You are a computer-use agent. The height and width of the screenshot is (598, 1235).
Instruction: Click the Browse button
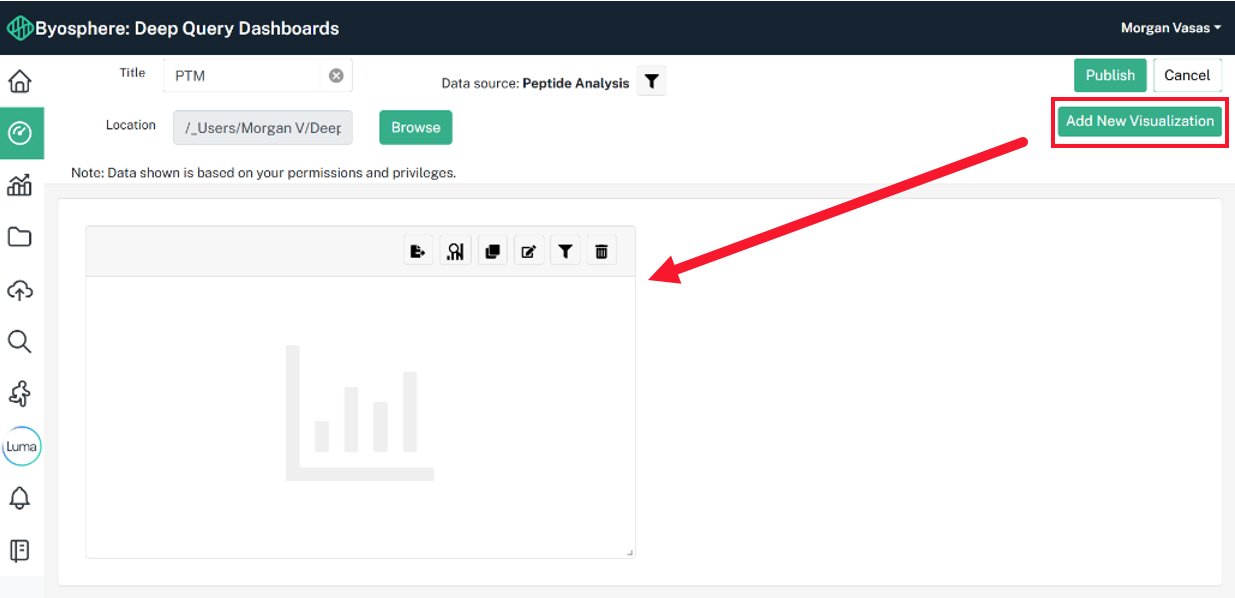pyautogui.click(x=416, y=127)
